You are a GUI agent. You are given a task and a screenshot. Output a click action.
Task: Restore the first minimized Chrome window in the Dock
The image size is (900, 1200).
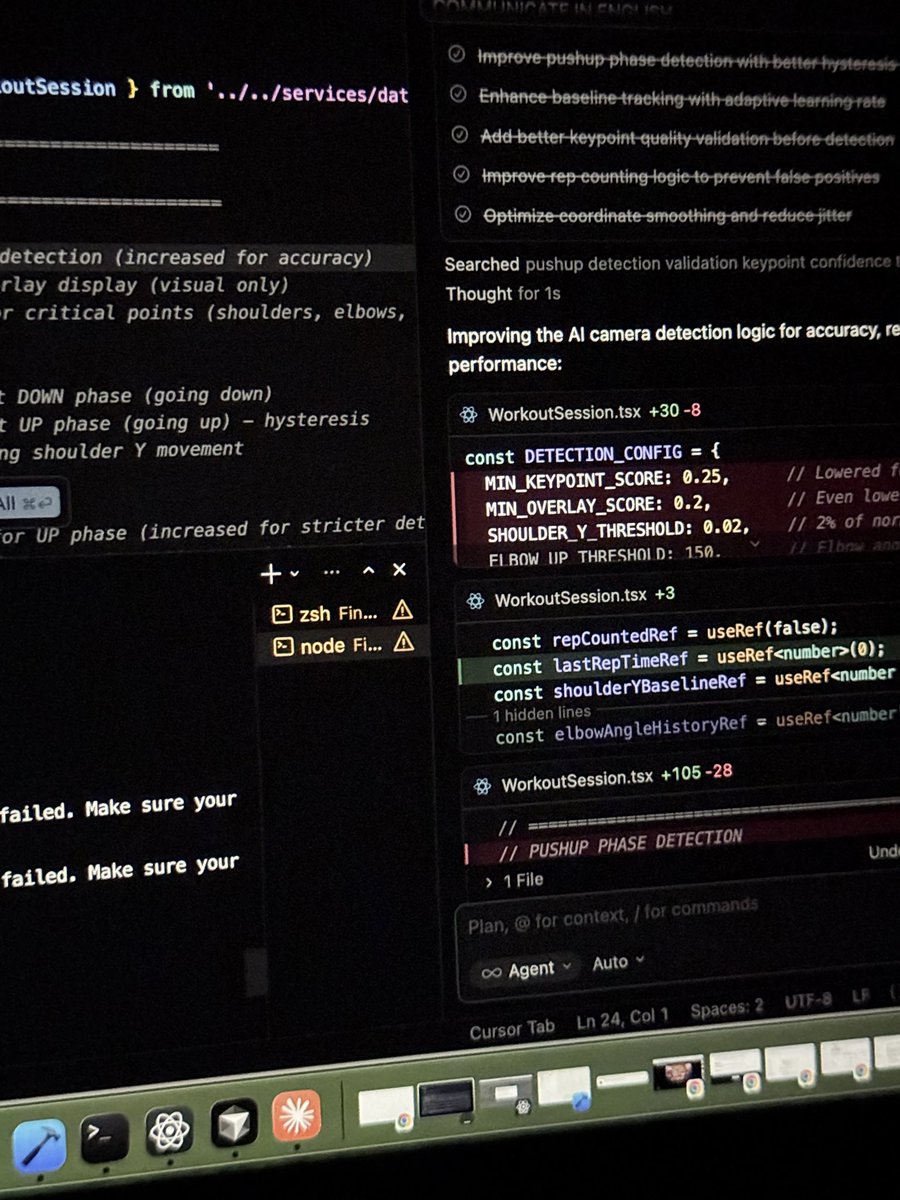tap(387, 1106)
